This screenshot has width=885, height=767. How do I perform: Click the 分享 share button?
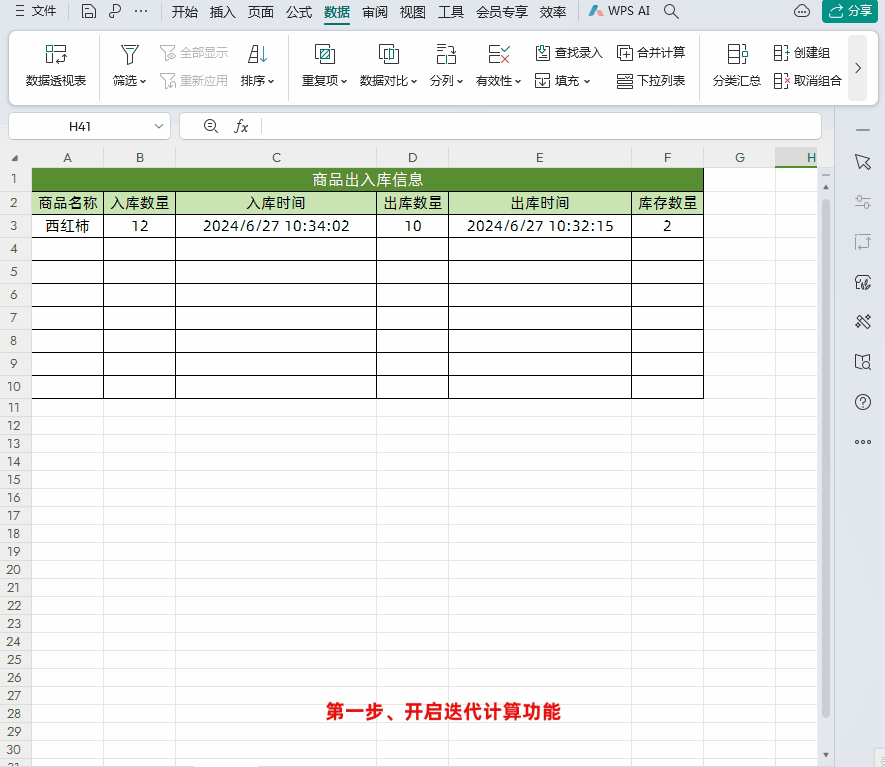pos(850,11)
